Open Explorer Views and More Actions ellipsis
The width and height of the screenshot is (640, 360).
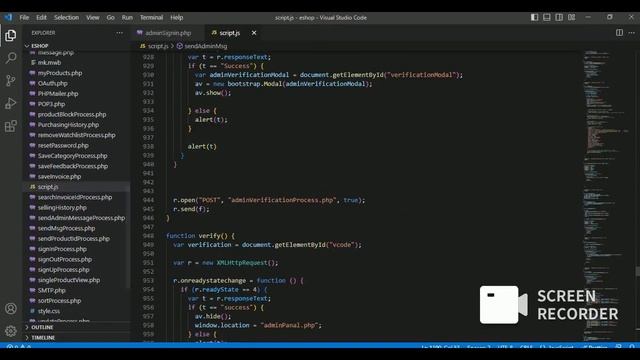pos(119,33)
